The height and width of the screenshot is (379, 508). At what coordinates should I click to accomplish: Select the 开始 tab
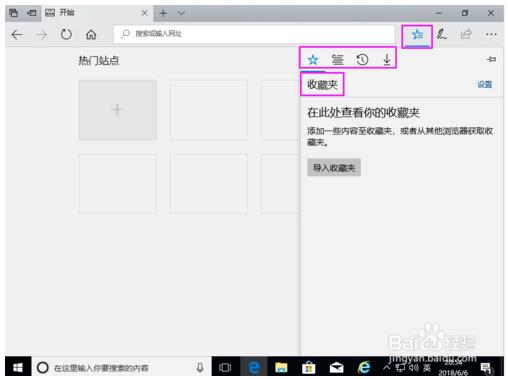[x=97, y=13]
